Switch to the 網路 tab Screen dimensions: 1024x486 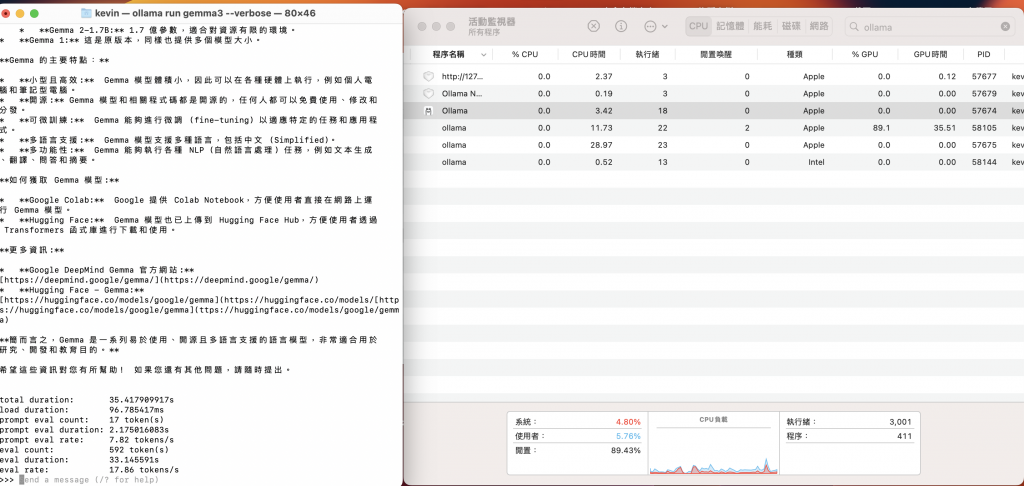pyautogui.click(x=819, y=26)
